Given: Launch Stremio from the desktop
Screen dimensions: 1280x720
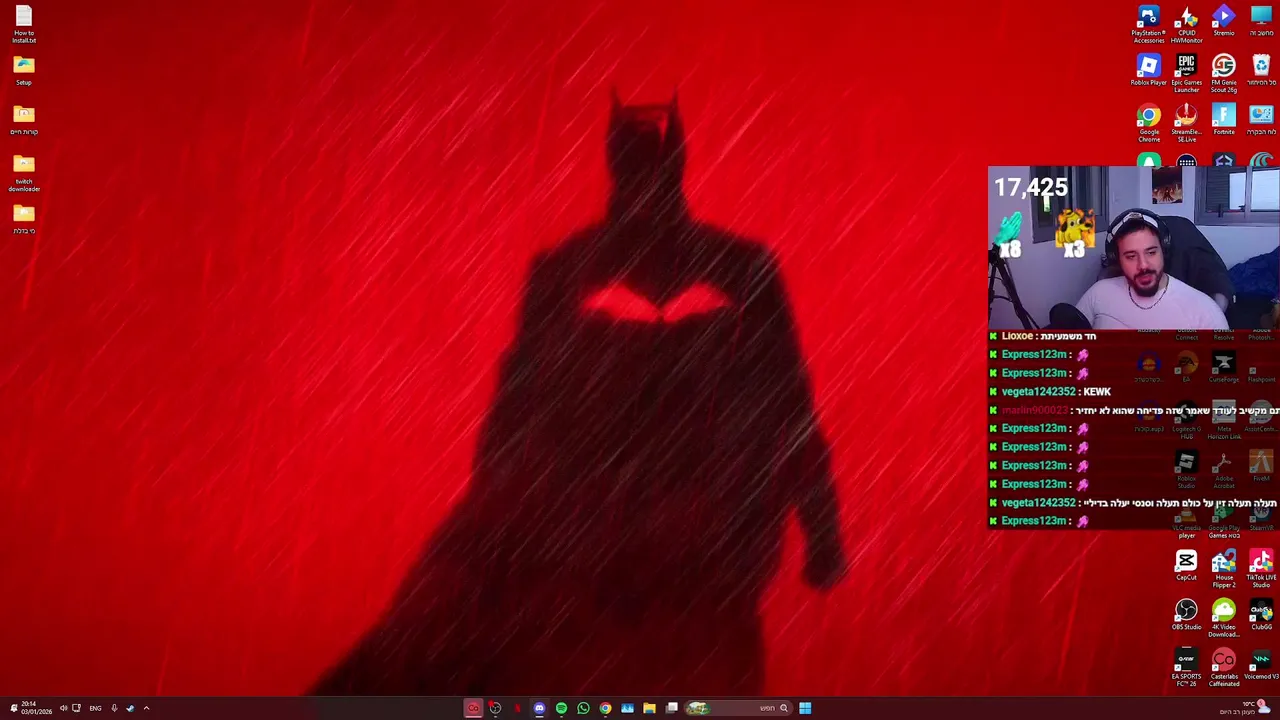Looking at the screenshot, I should click(1224, 22).
